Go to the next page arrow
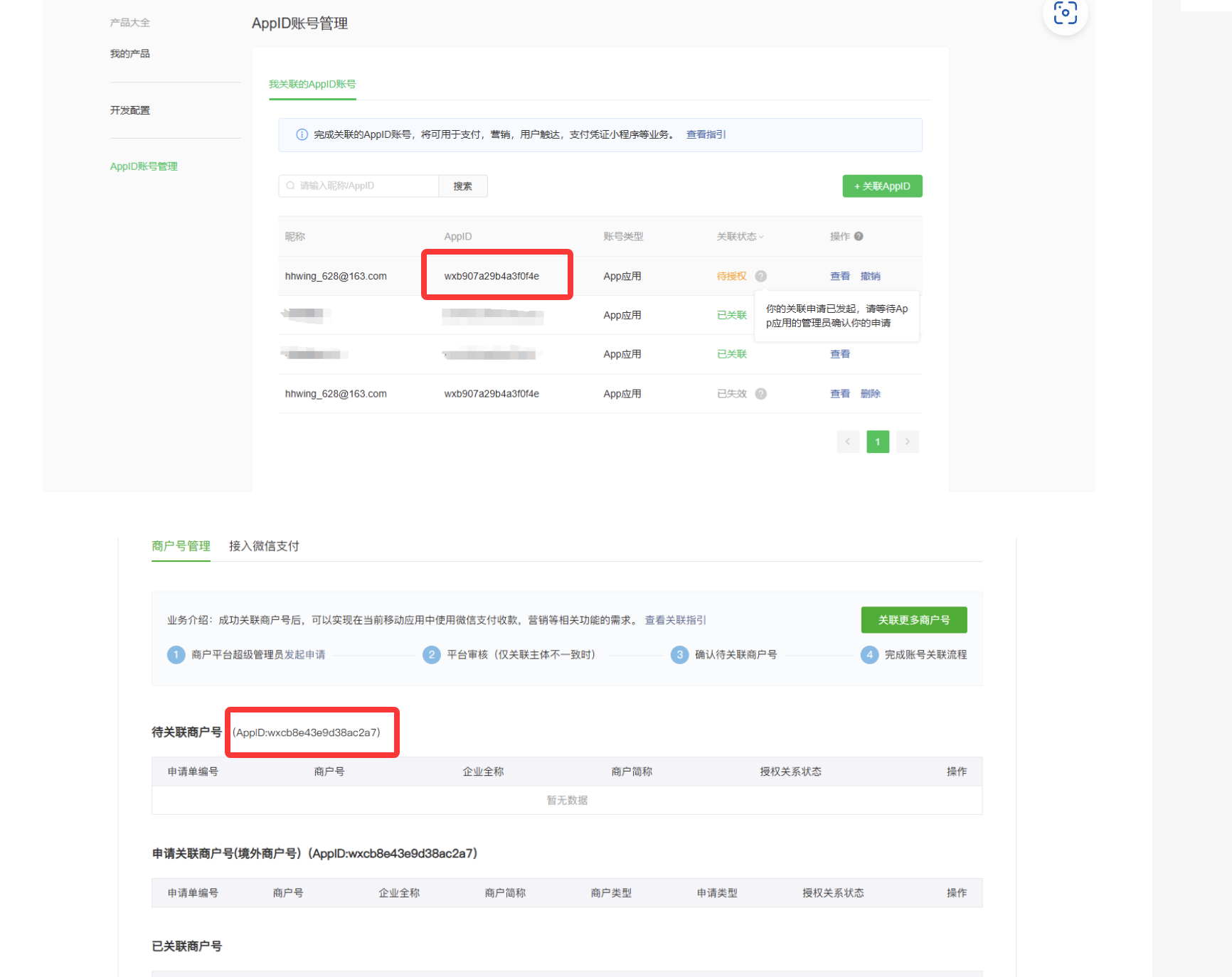The height and width of the screenshot is (977, 1232). click(x=908, y=442)
